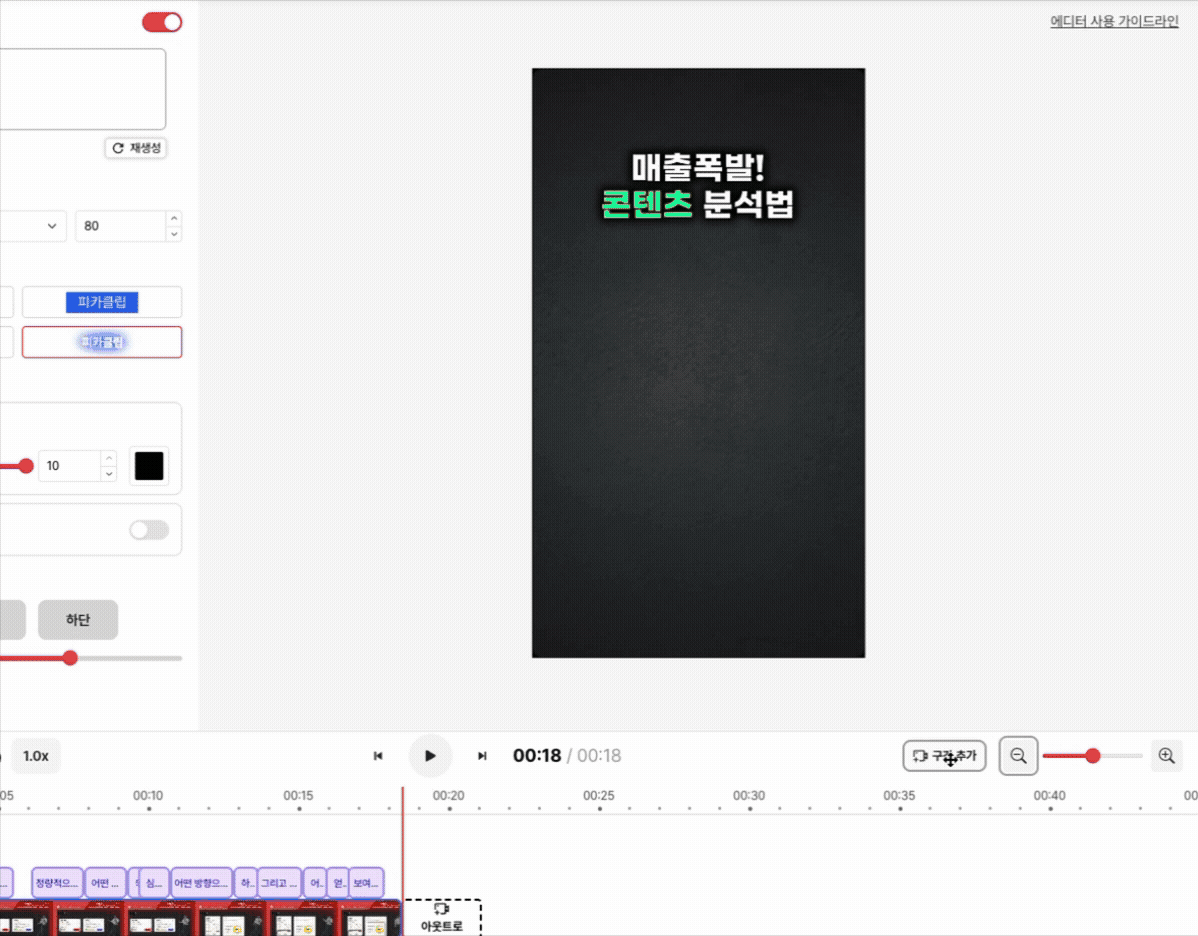Click the 1.0x playback speed button

[36, 756]
